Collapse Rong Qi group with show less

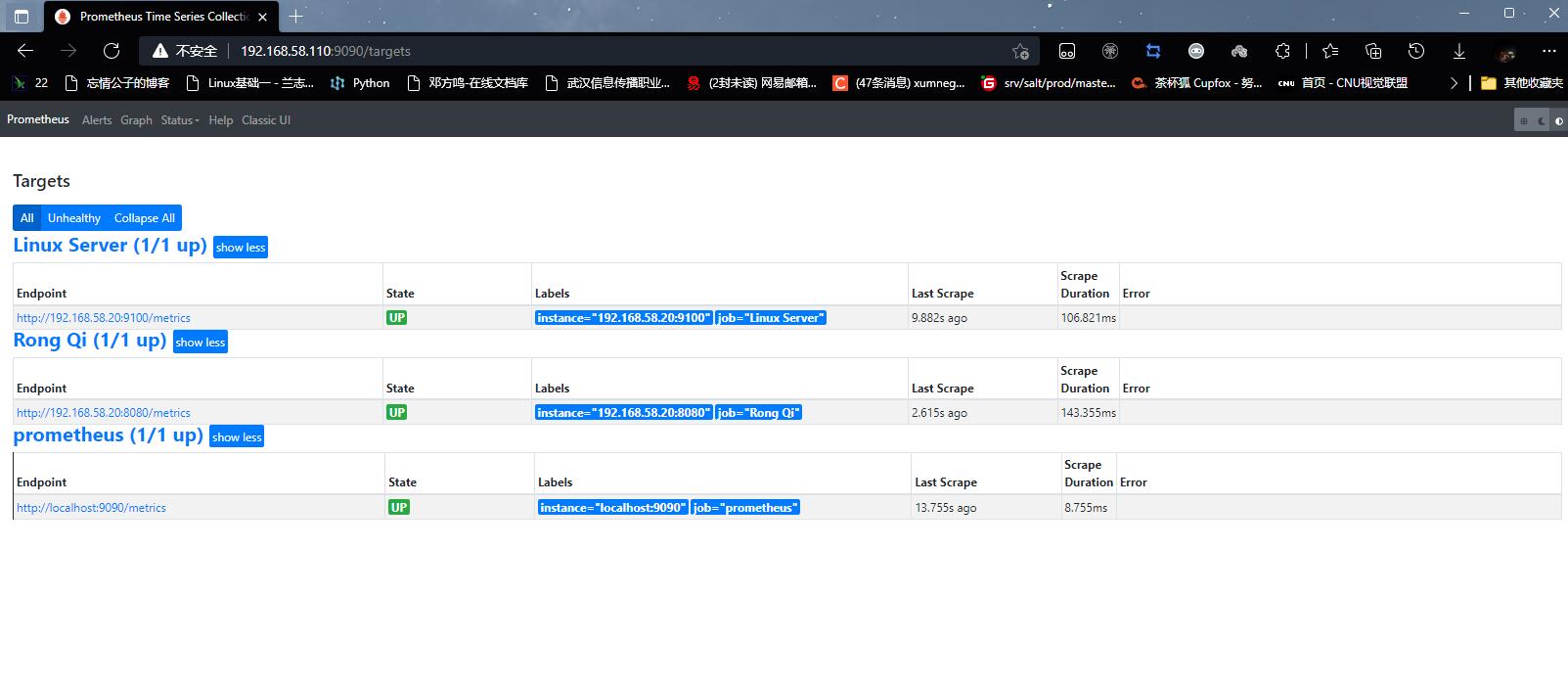pyautogui.click(x=201, y=343)
